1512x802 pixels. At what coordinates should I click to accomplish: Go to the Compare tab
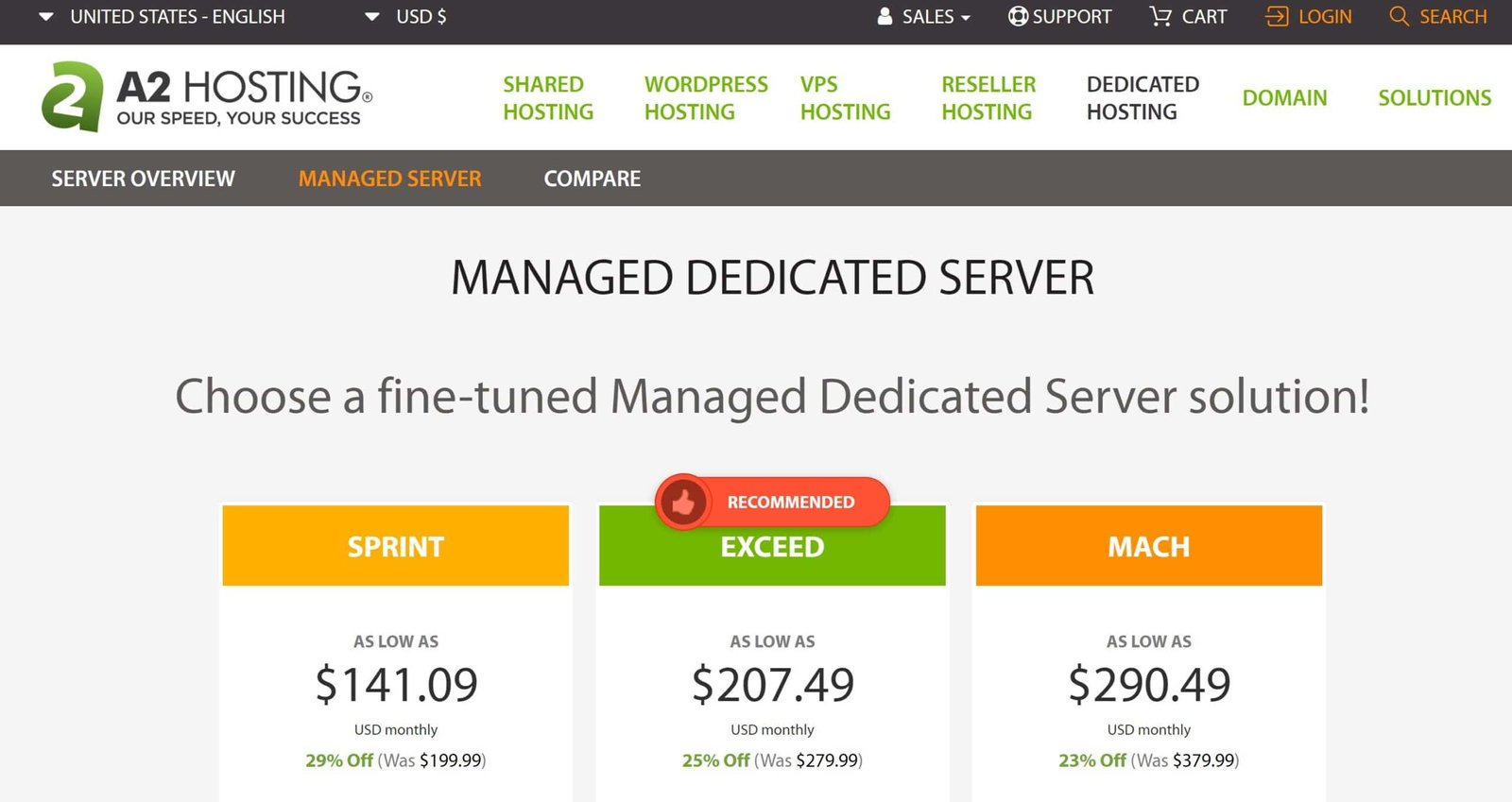pyautogui.click(x=593, y=179)
